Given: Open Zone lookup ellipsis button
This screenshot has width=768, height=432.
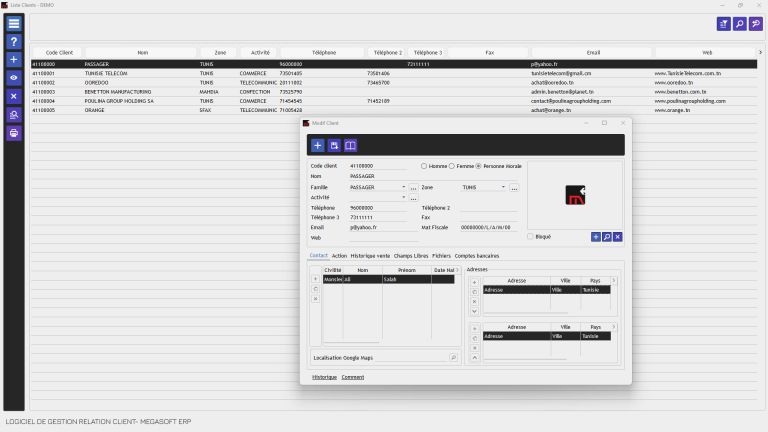Looking at the screenshot, I should pos(514,188).
